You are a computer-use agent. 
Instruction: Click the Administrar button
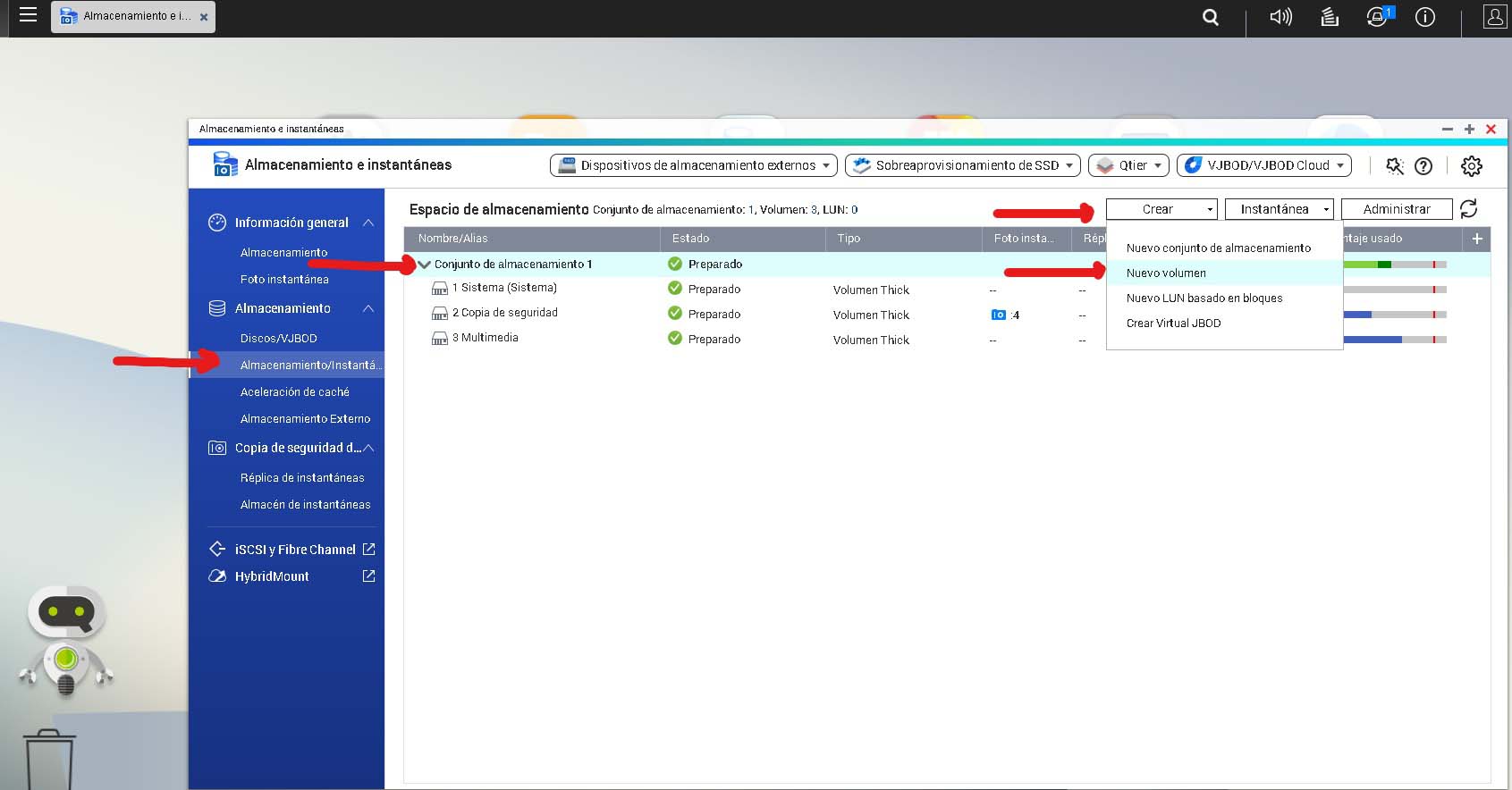(x=1396, y=209)
